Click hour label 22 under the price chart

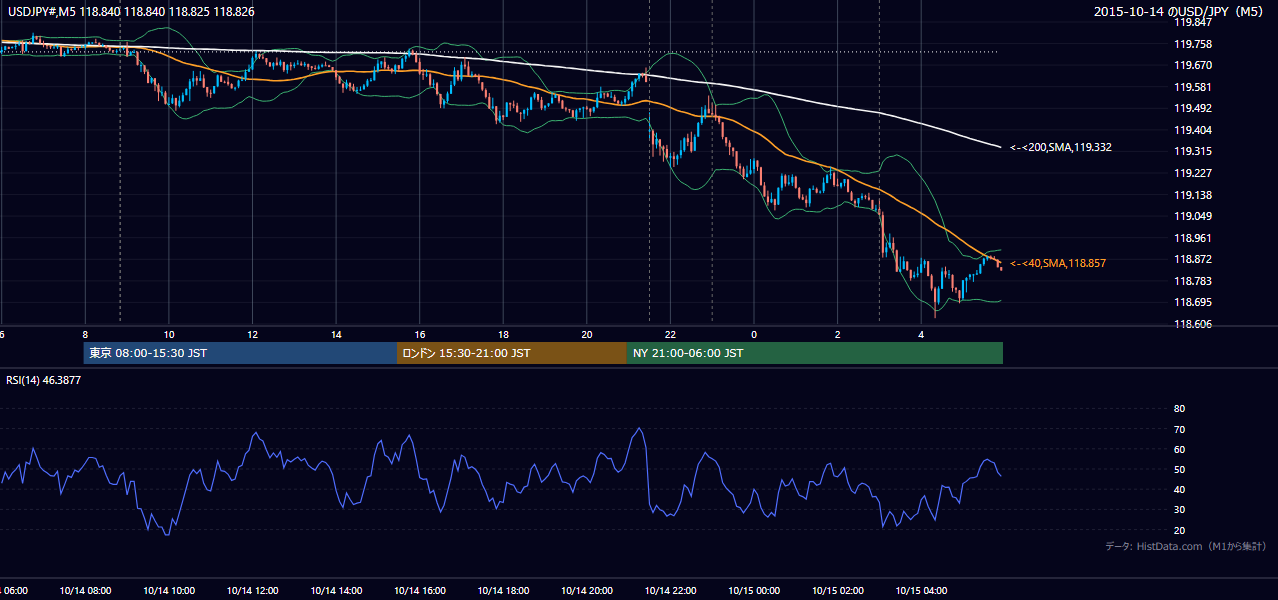pos(670,335)
